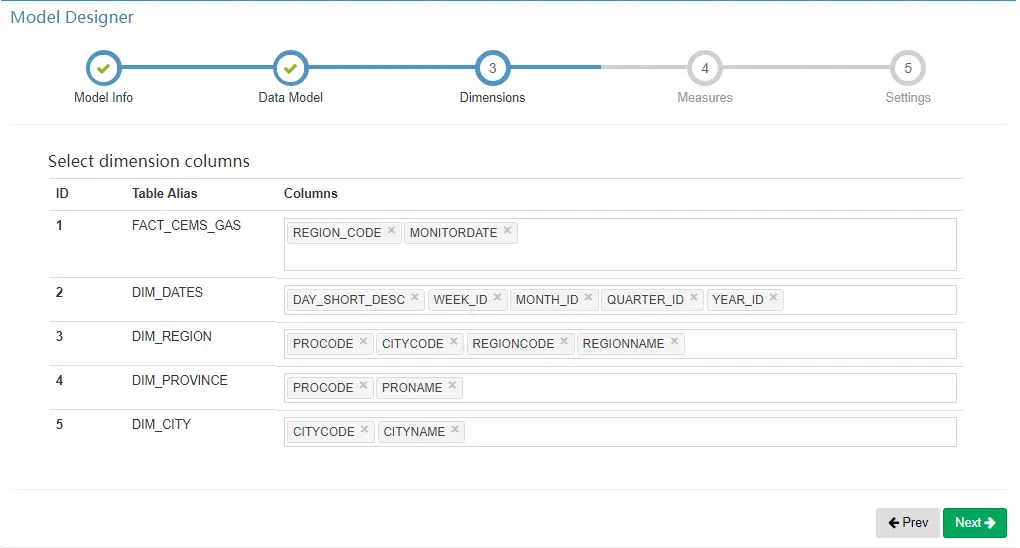Image resolution: width=1020 pixels, height=548 pixels.
Task: Jump to step 5 Settings circle
Action: click(x=908, y=68)
